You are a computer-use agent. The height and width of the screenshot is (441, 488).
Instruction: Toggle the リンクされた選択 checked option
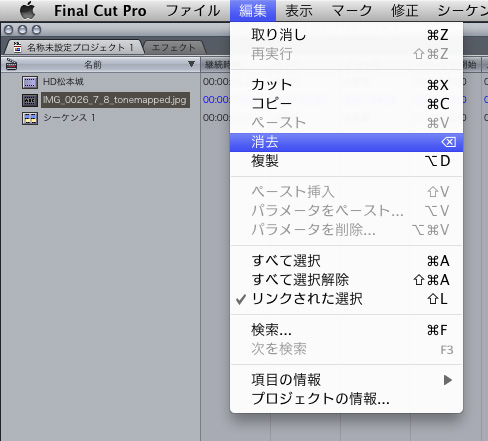(346, 299)
